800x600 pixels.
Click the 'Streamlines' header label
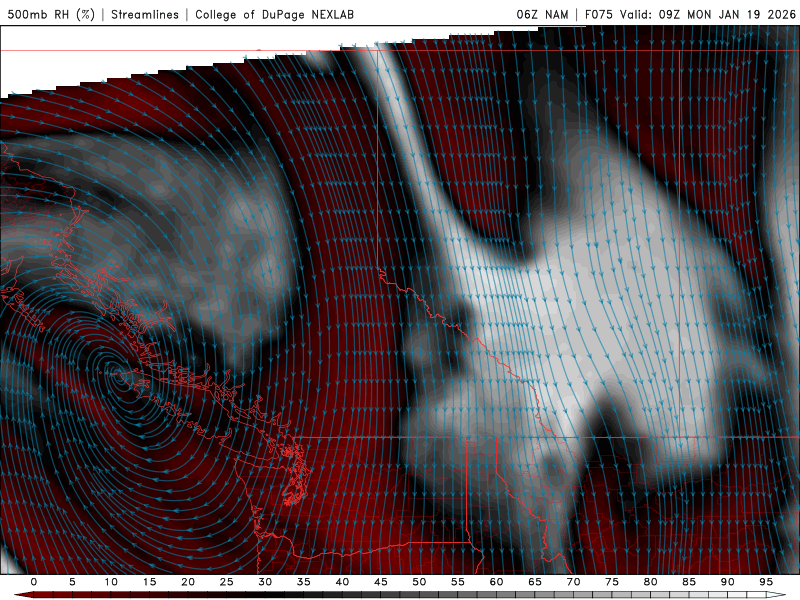145,14
